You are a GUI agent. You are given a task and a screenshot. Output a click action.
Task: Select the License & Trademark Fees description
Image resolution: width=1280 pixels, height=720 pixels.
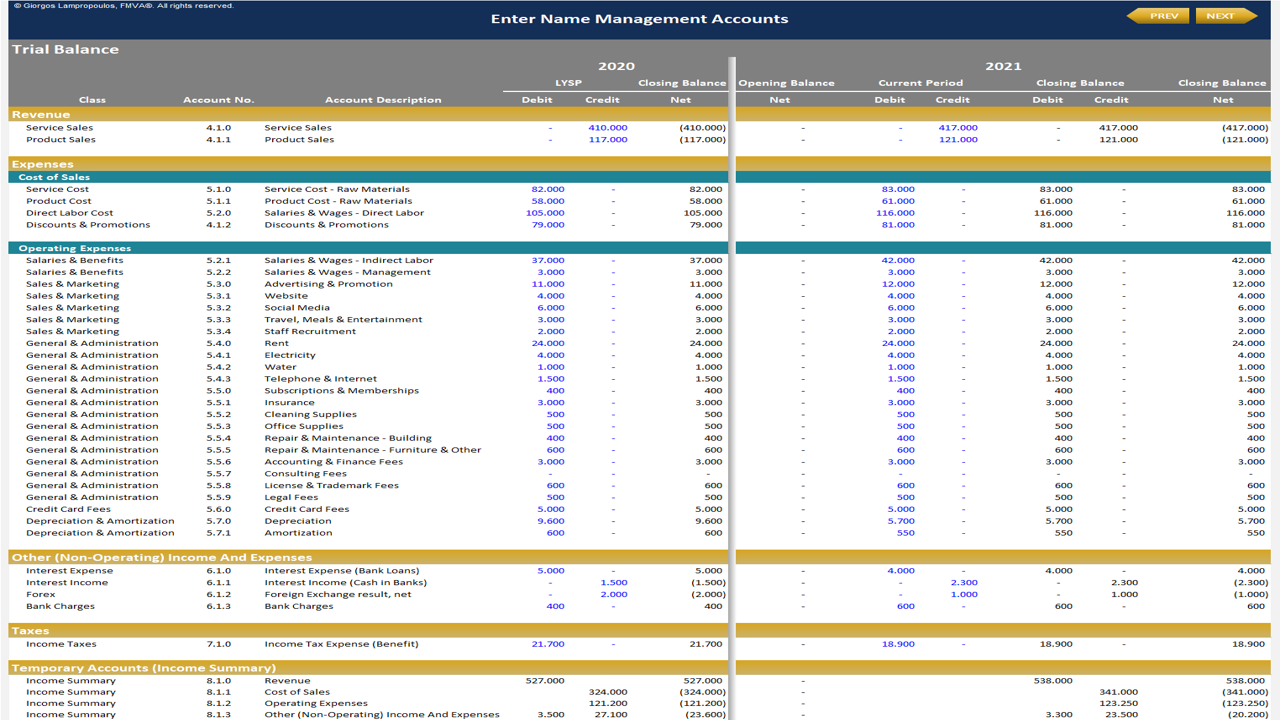[x=331, y=486]
